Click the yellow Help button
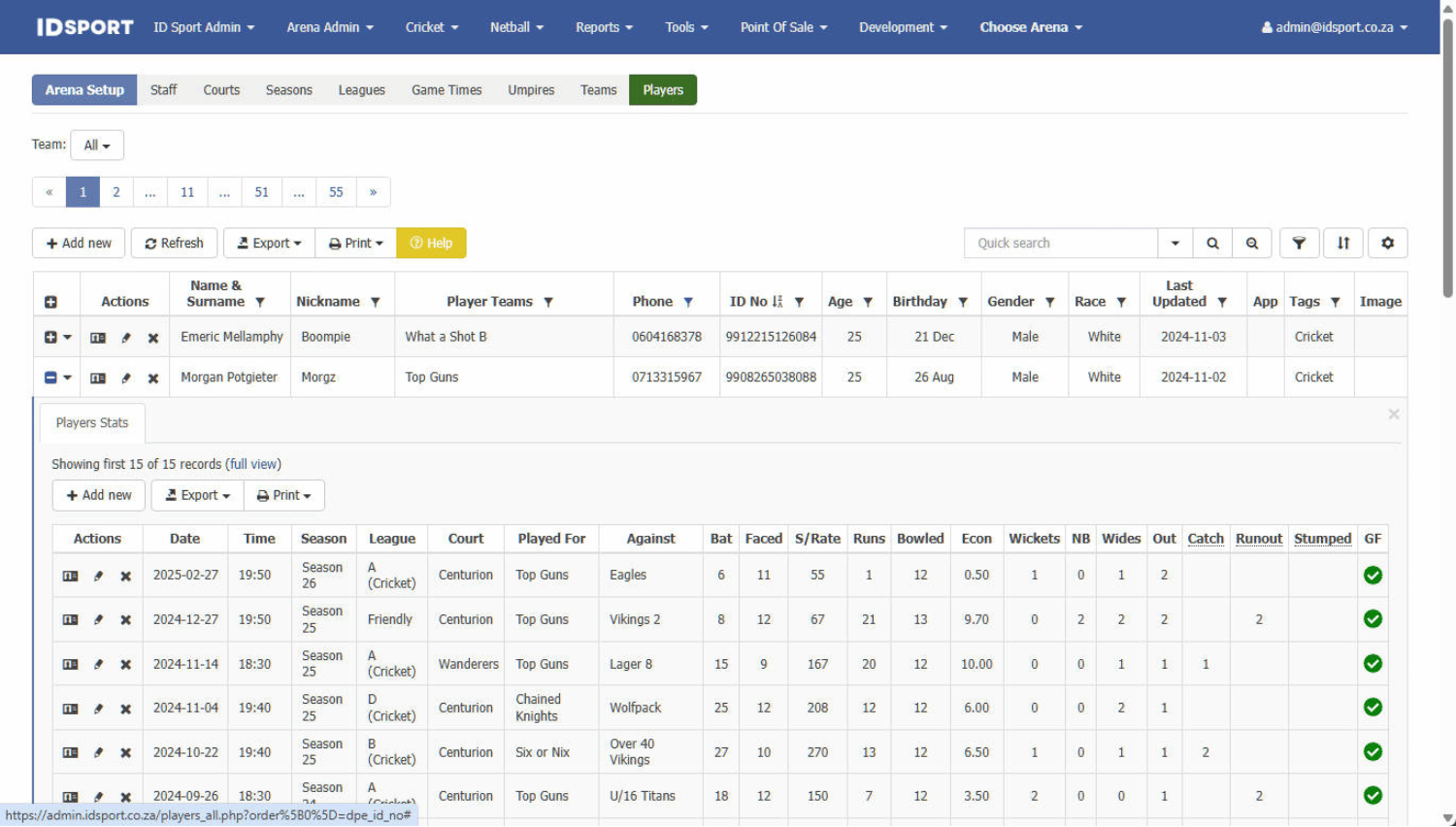 [431, 244]
